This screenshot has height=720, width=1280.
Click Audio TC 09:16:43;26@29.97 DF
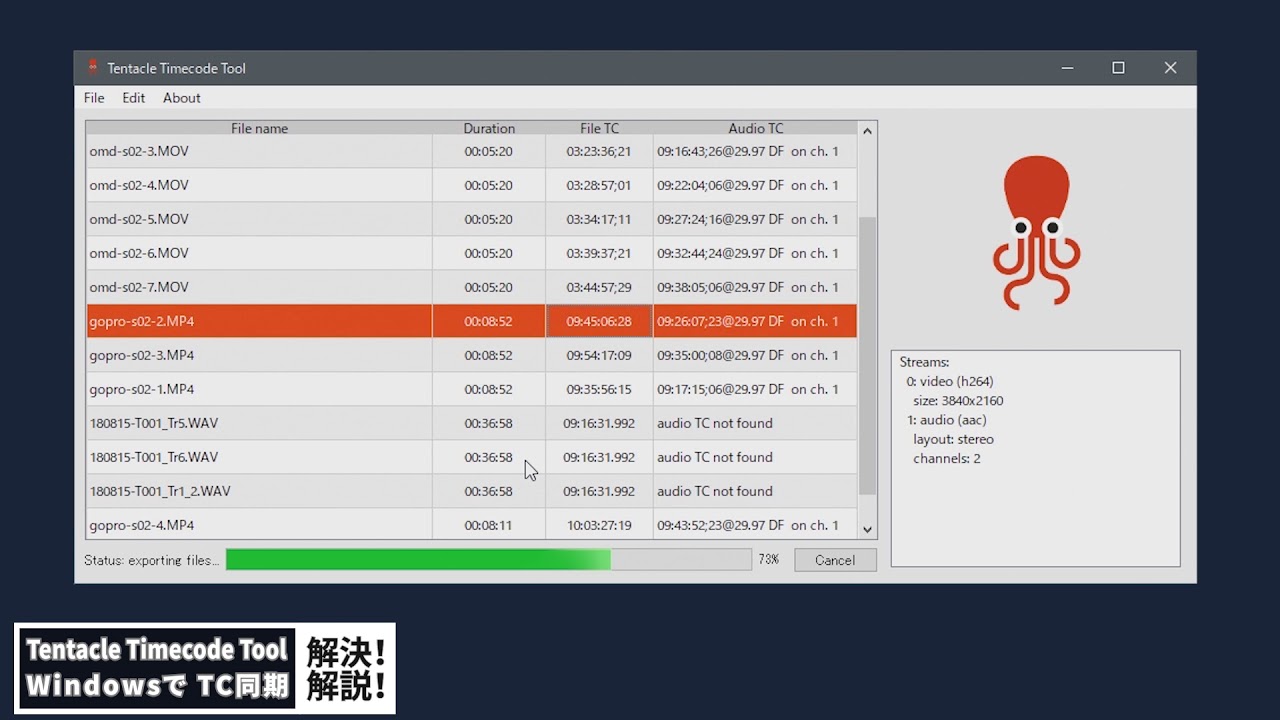pos(721,151)
